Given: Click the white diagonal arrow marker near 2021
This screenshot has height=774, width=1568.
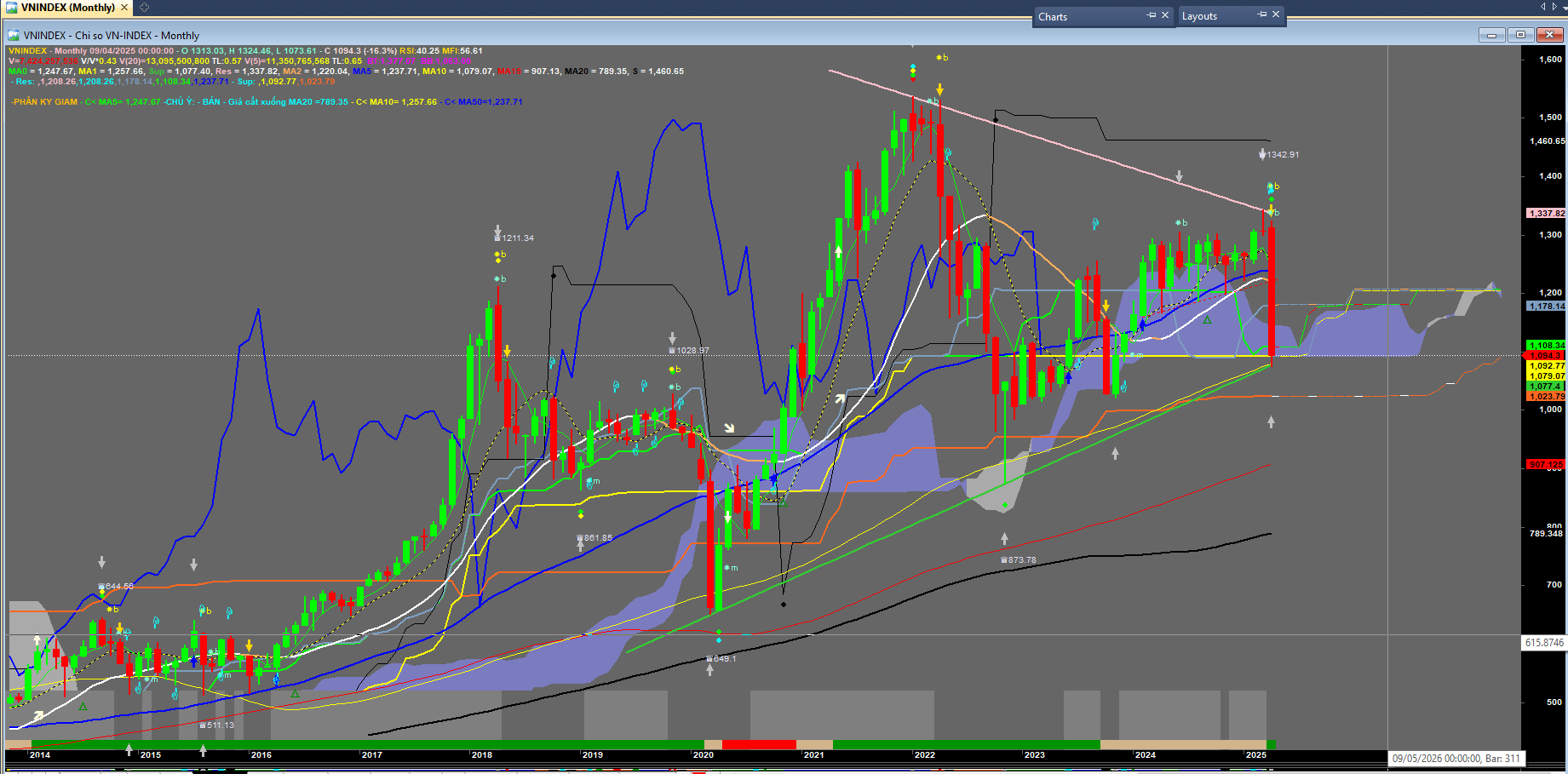Looking at the screenshot, I should (841, 398).
